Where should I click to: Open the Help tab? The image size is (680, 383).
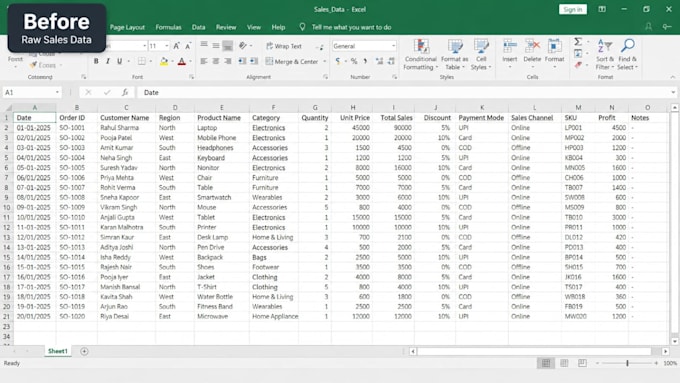point(278,27)
